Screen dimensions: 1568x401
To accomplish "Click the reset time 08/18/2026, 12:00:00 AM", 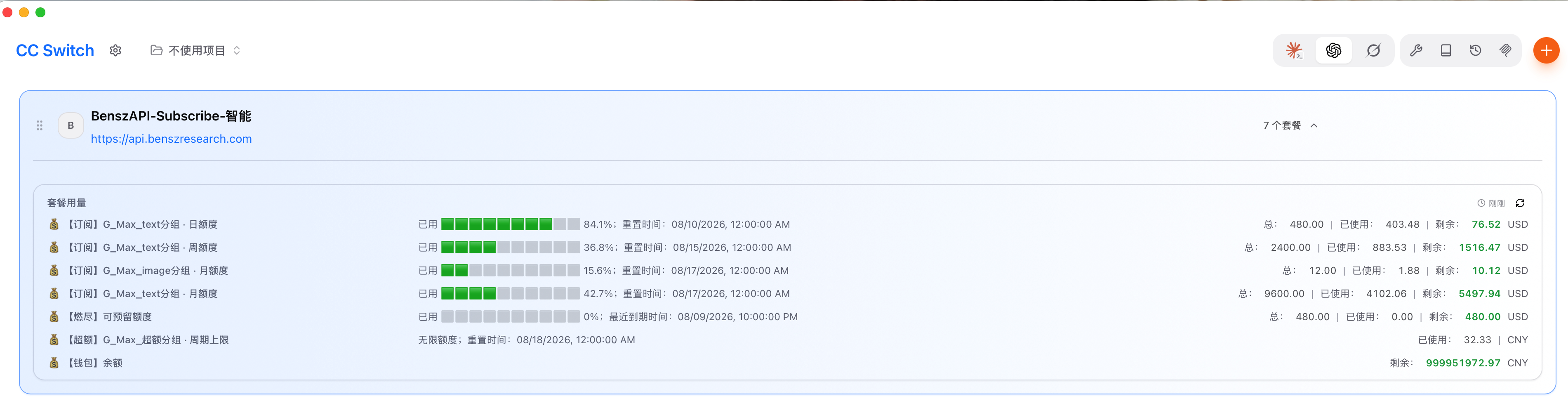I will (x=576, y=340).
